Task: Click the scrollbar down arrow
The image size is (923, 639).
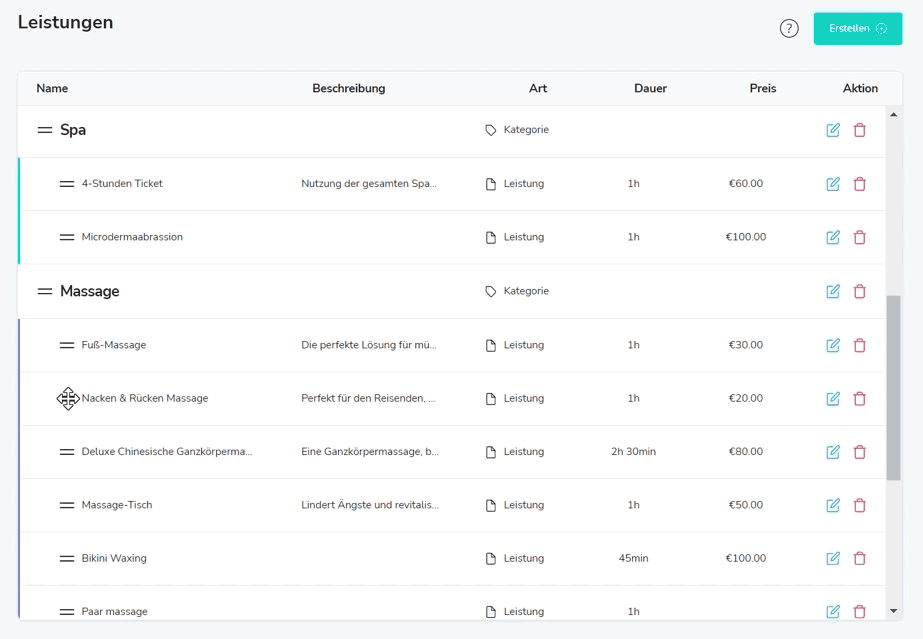Action: click(x=893, y=611)
